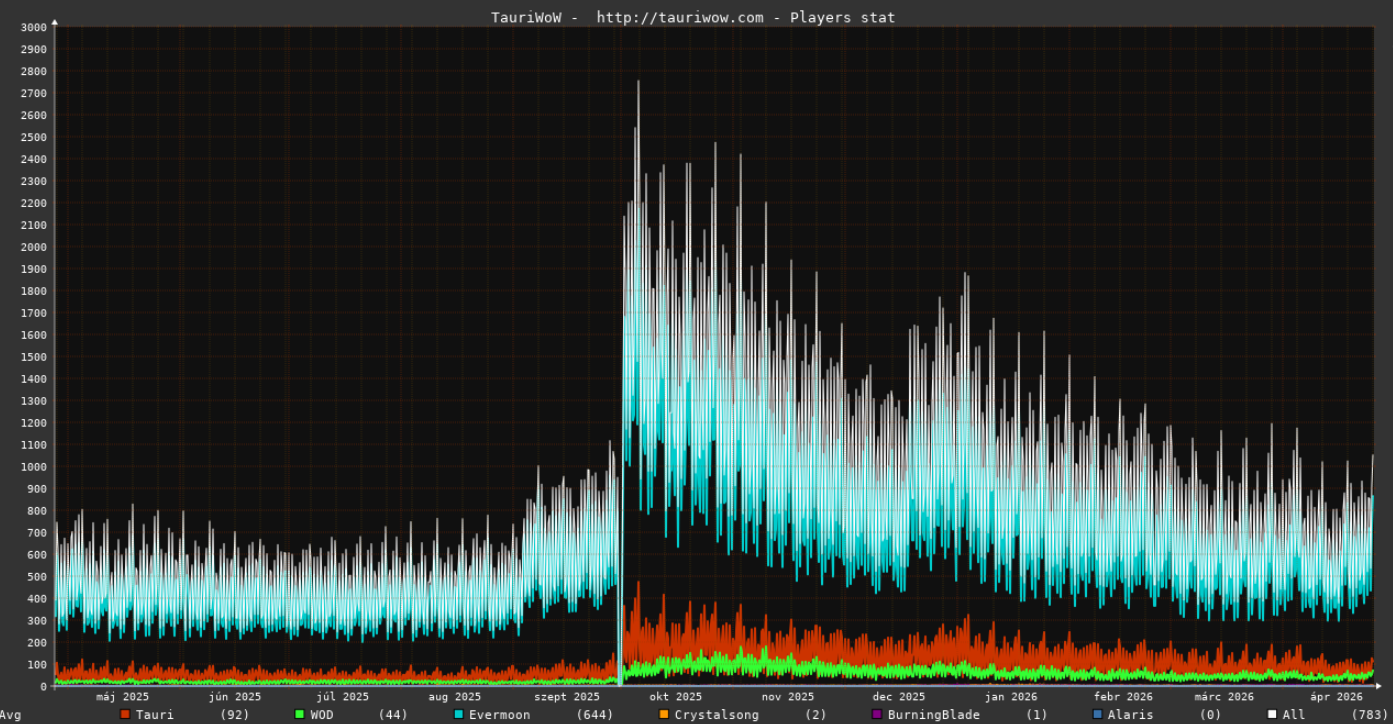1393x724 pixels.
Task: Click the cyan Evermoon legend swatch
Action: pyautogui.click(x=459, y=714)
